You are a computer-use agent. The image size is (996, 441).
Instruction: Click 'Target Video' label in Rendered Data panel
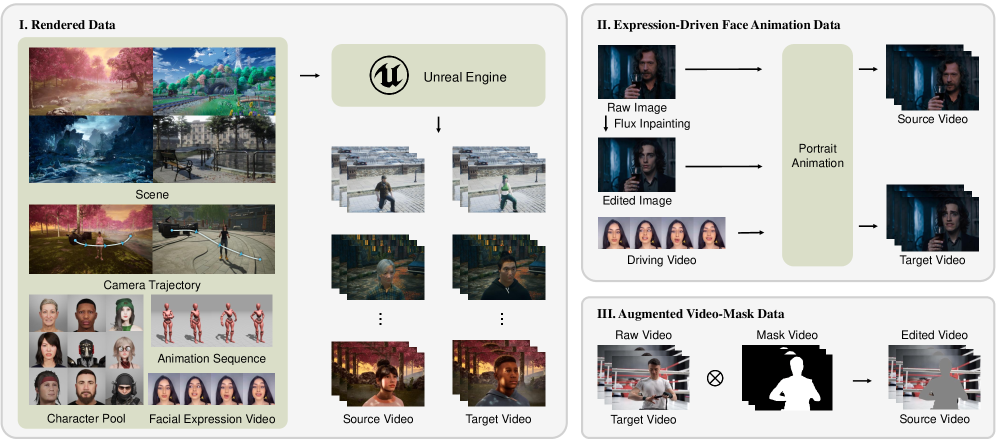coord(499,419)
